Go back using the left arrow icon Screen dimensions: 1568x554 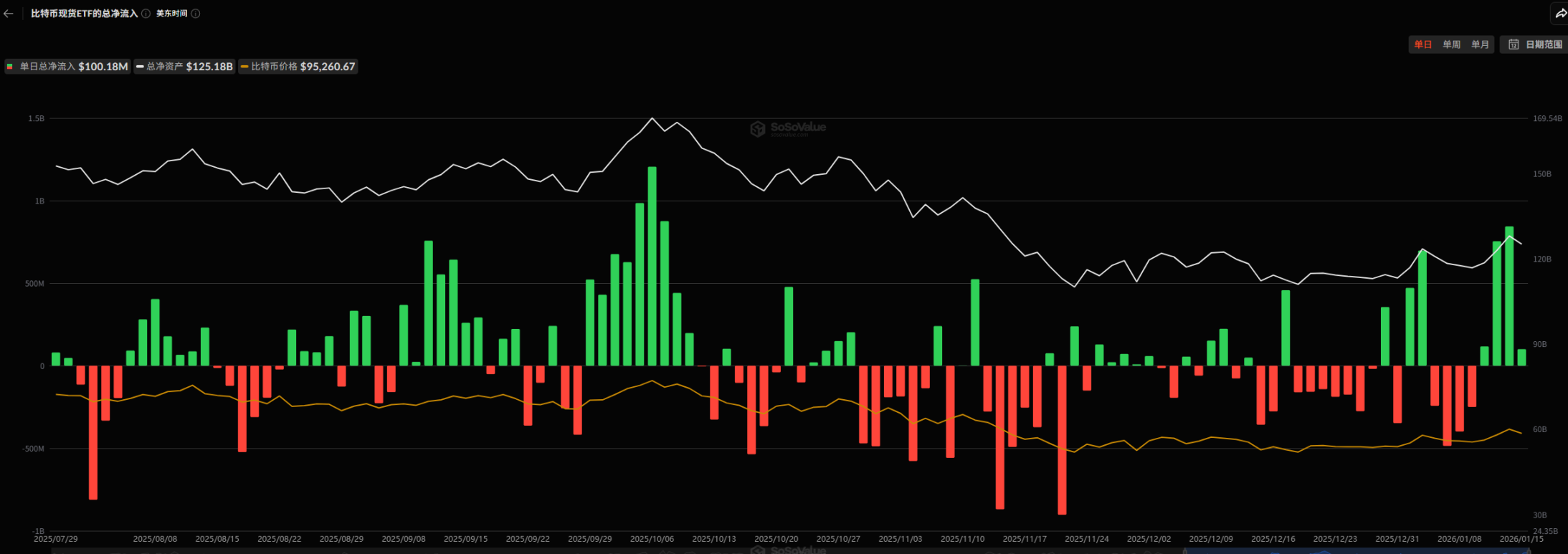click(x=9, y=14)
